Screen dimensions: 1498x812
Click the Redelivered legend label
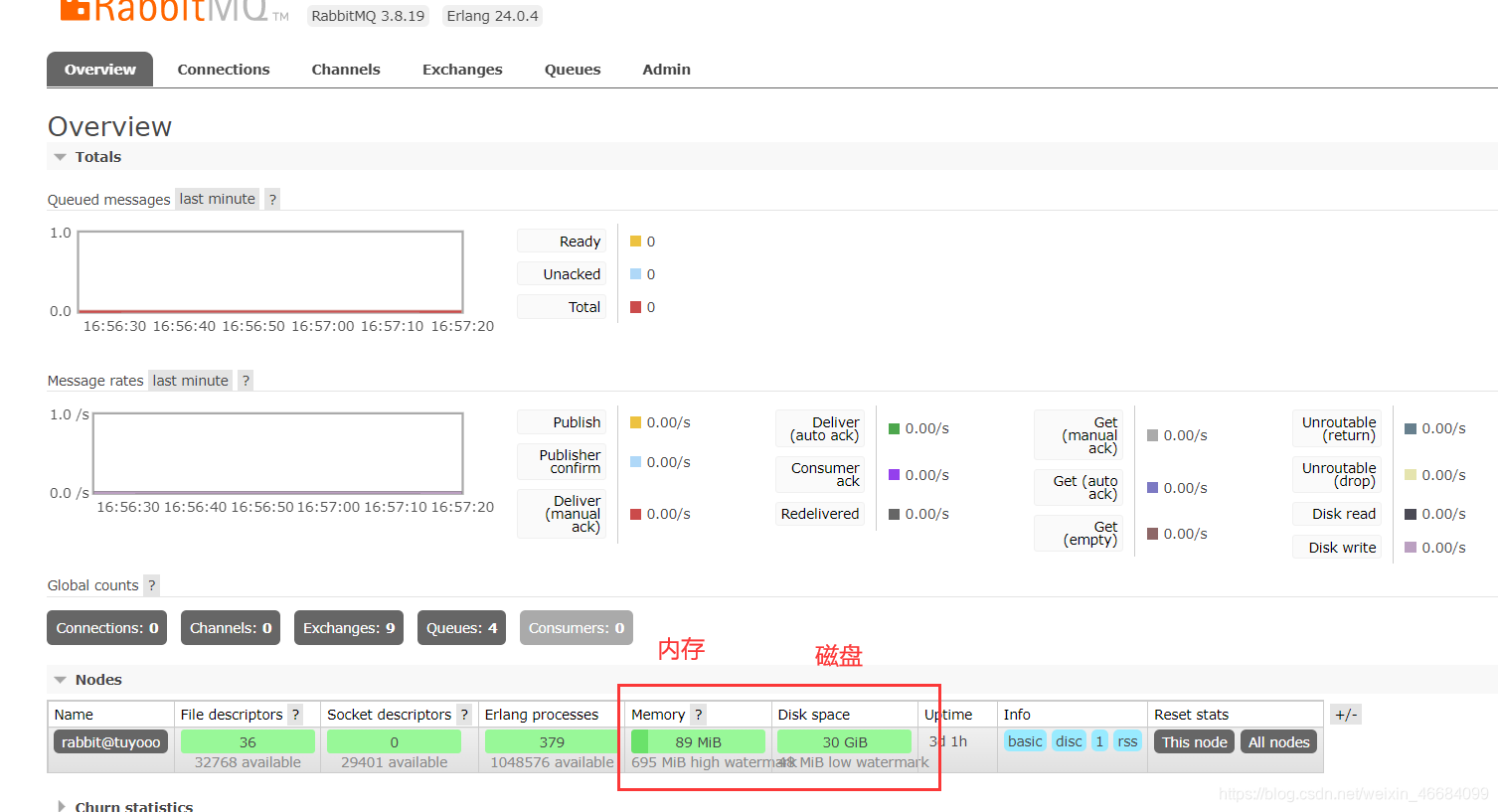820,514
